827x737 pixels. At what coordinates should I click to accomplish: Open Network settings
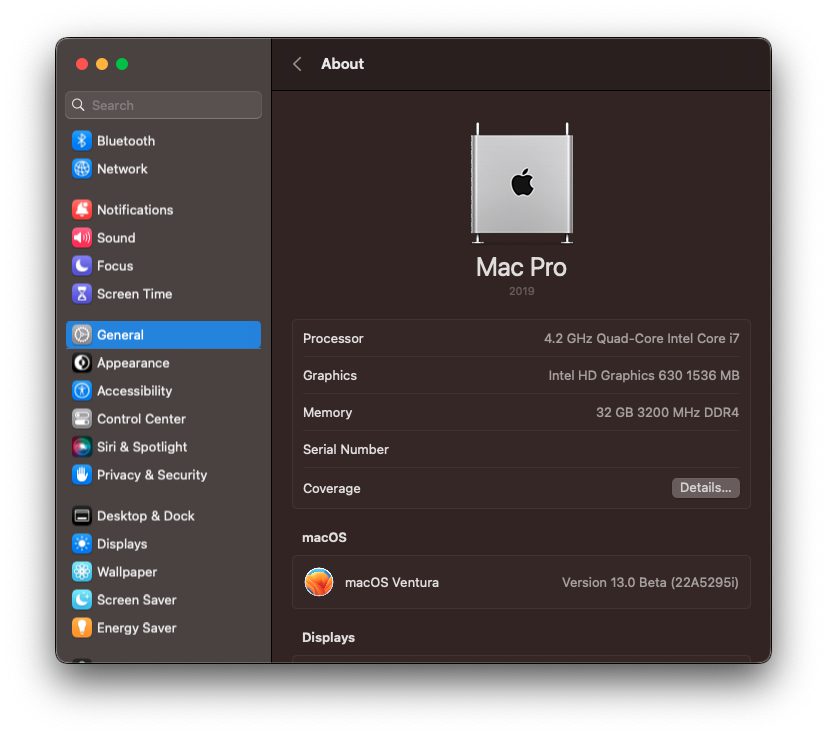[x=164, y=169]
